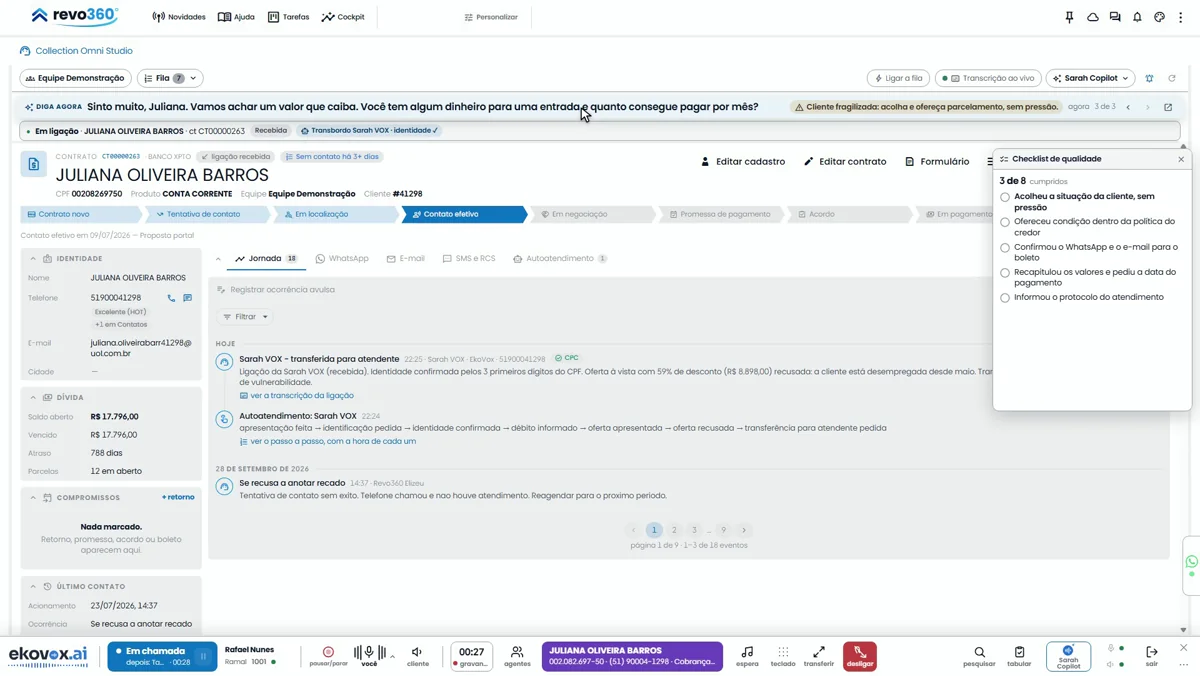
Task: Switch to the SMS e RCS tab
Action: tap(469, 259)
